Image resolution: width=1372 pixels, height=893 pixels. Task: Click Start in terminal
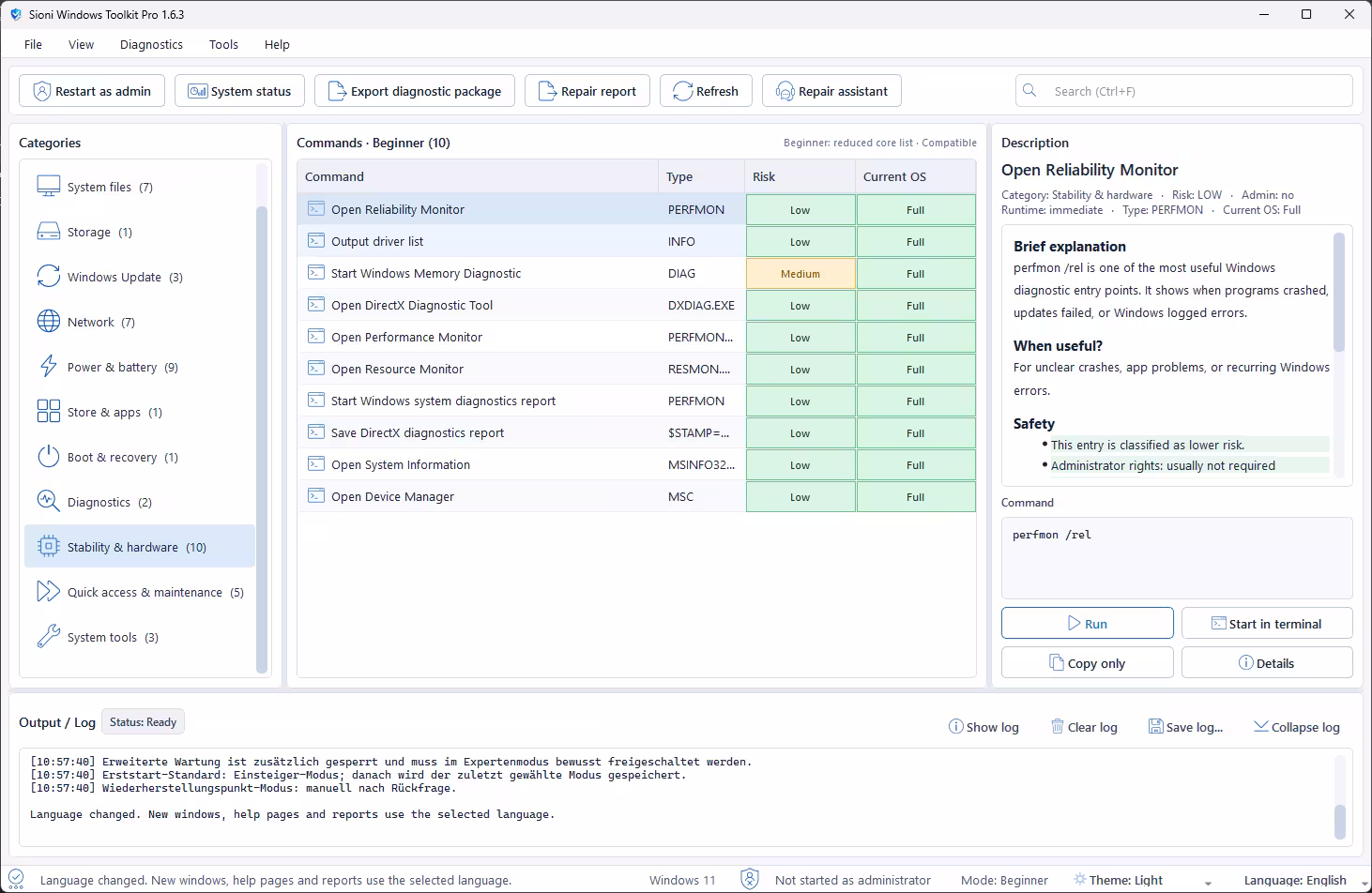(1267, 624)
